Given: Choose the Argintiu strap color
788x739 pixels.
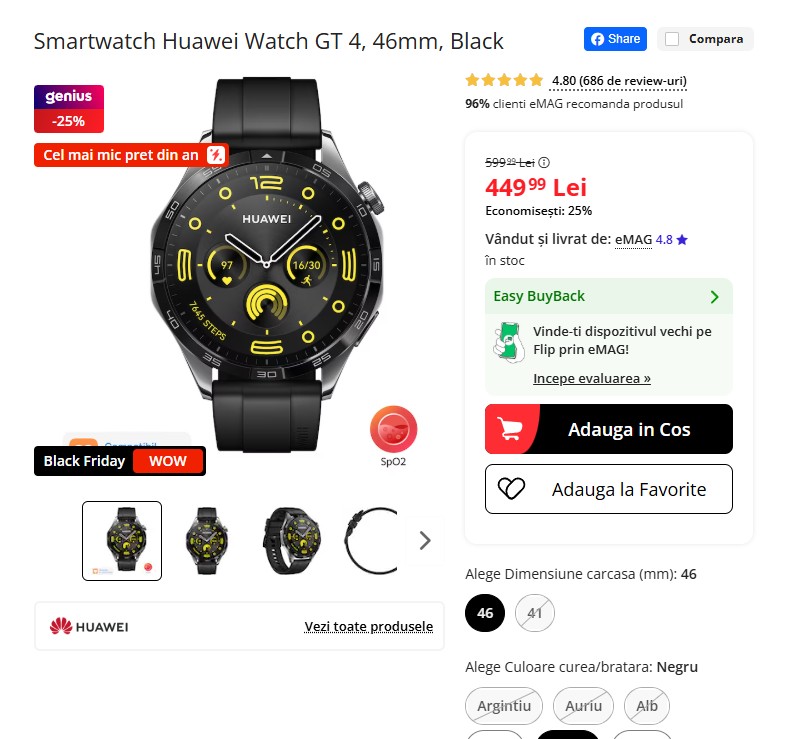Looking at the screenshot, I should [x=504, y=706].
